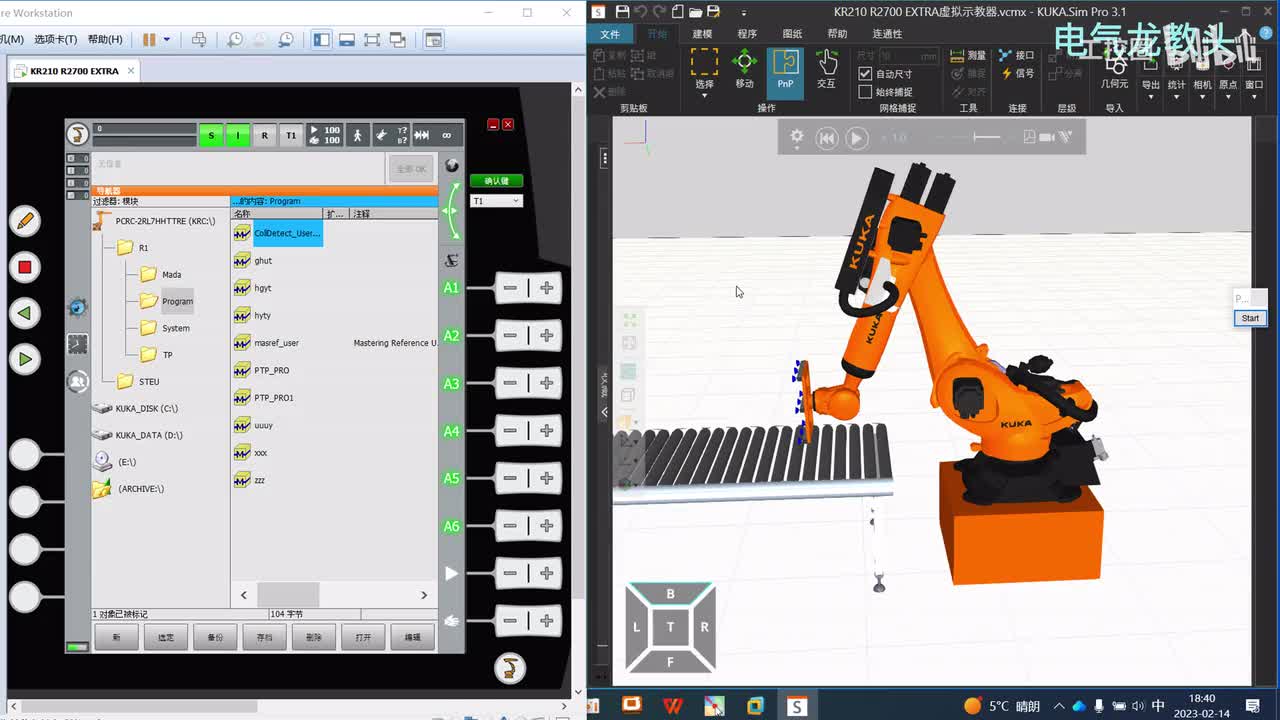Toggle the green confirm-key enabling button
Screen dimensions: 1280x720
coord(497,181)
